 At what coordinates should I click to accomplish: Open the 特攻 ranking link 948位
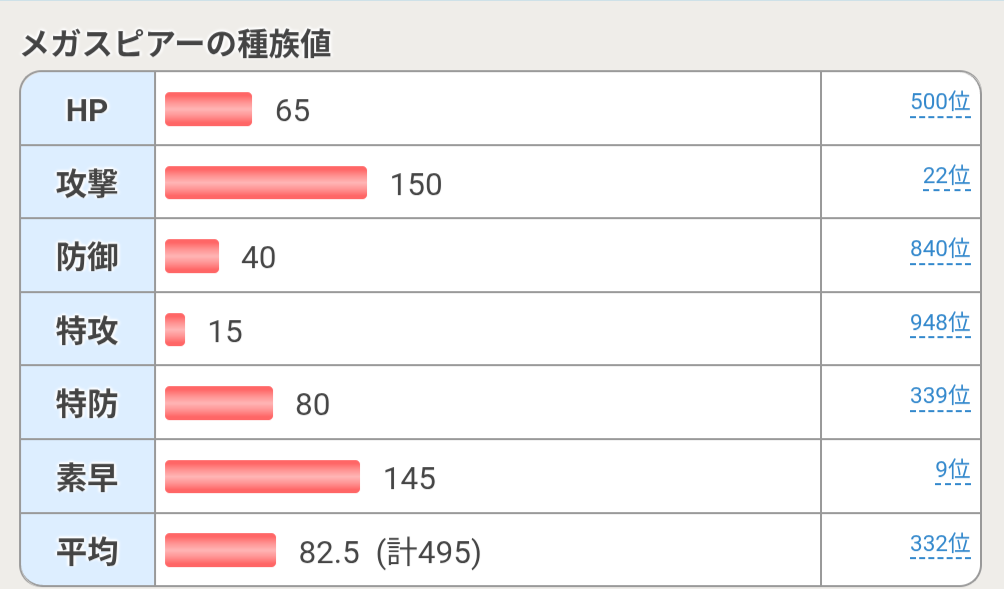click(x=940, y=323)
